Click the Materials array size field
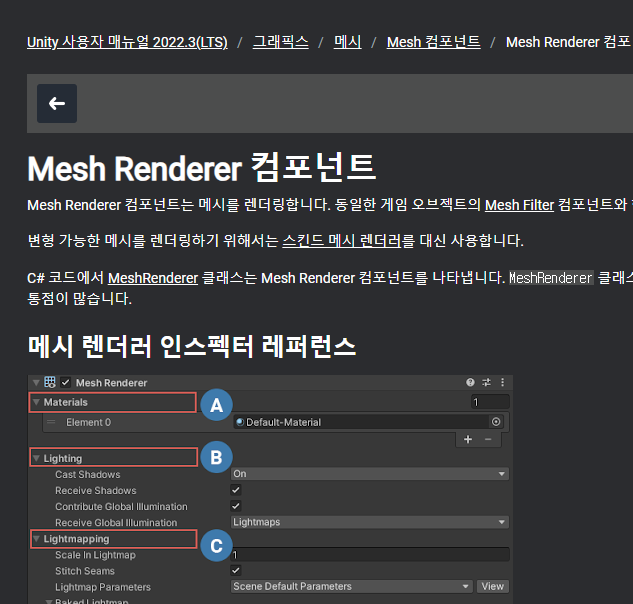The width and height of the screenshot is (633, 604). [x=490, y=402]
